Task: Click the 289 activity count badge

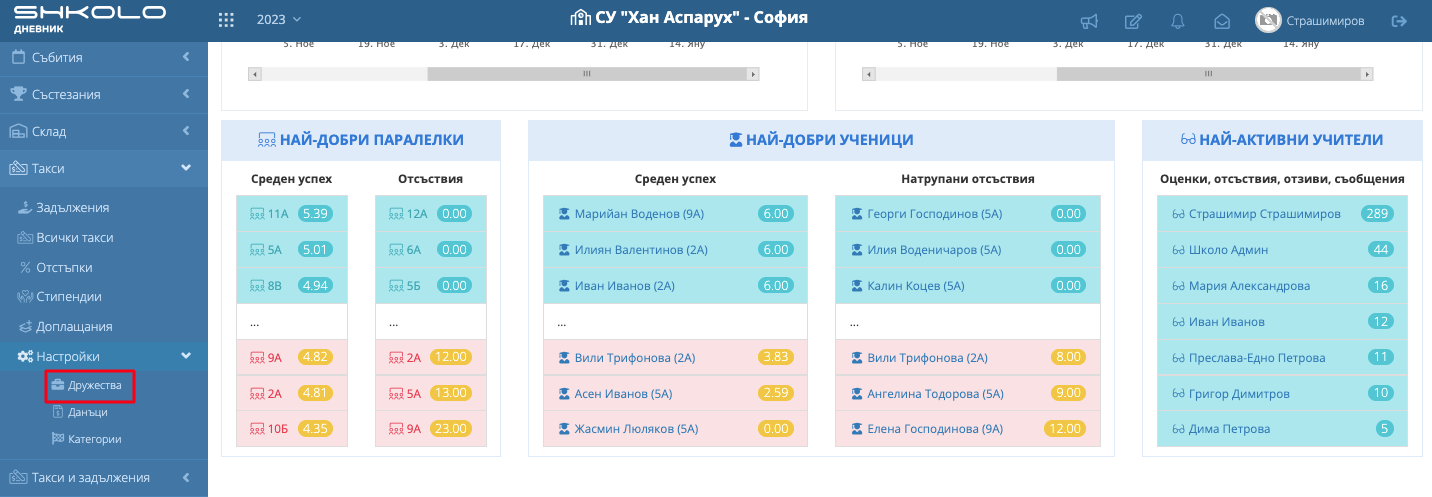Action: pyautogui.click(x=1377, y=214)
